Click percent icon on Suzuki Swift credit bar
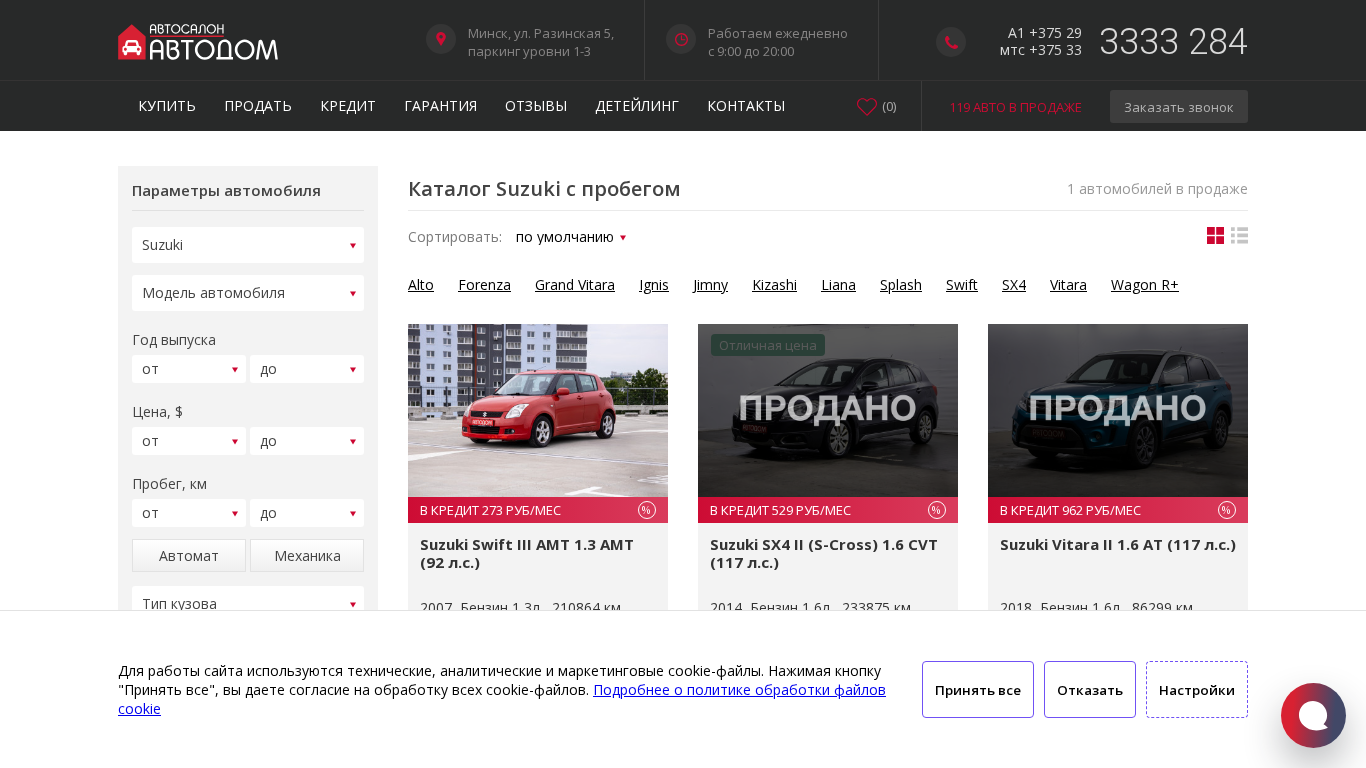The height and width of the screenshot is (768, 1366). (647, 510)
